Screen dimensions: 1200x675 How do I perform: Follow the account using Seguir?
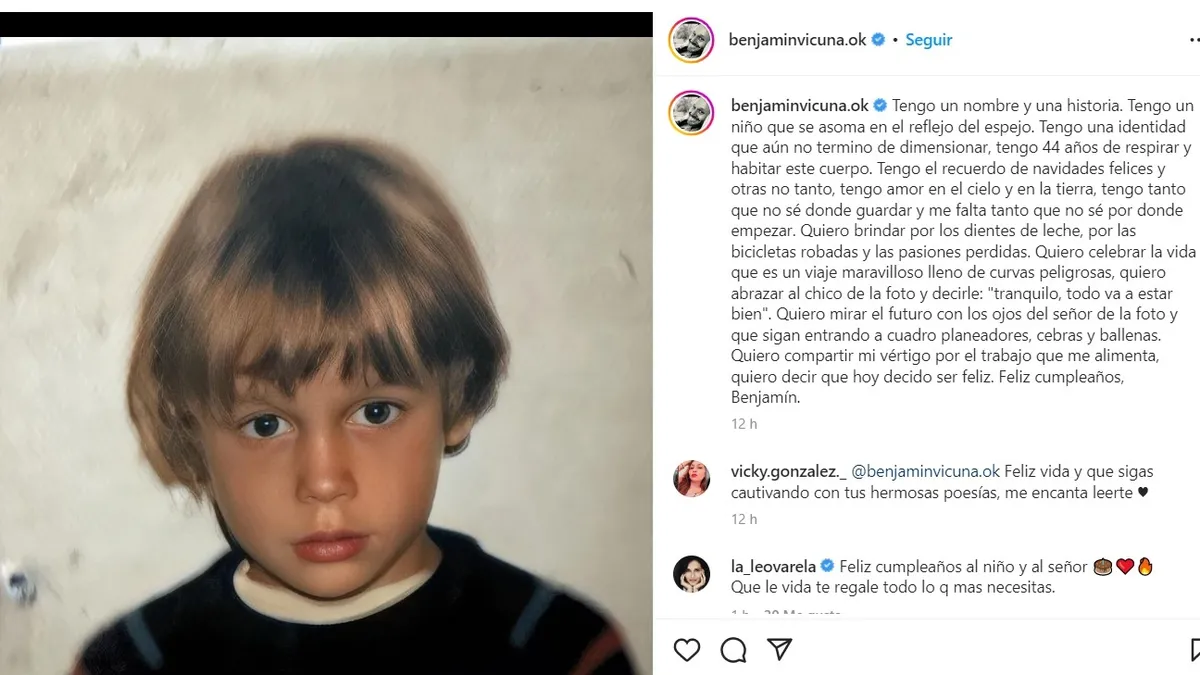[x=928, y=40]
